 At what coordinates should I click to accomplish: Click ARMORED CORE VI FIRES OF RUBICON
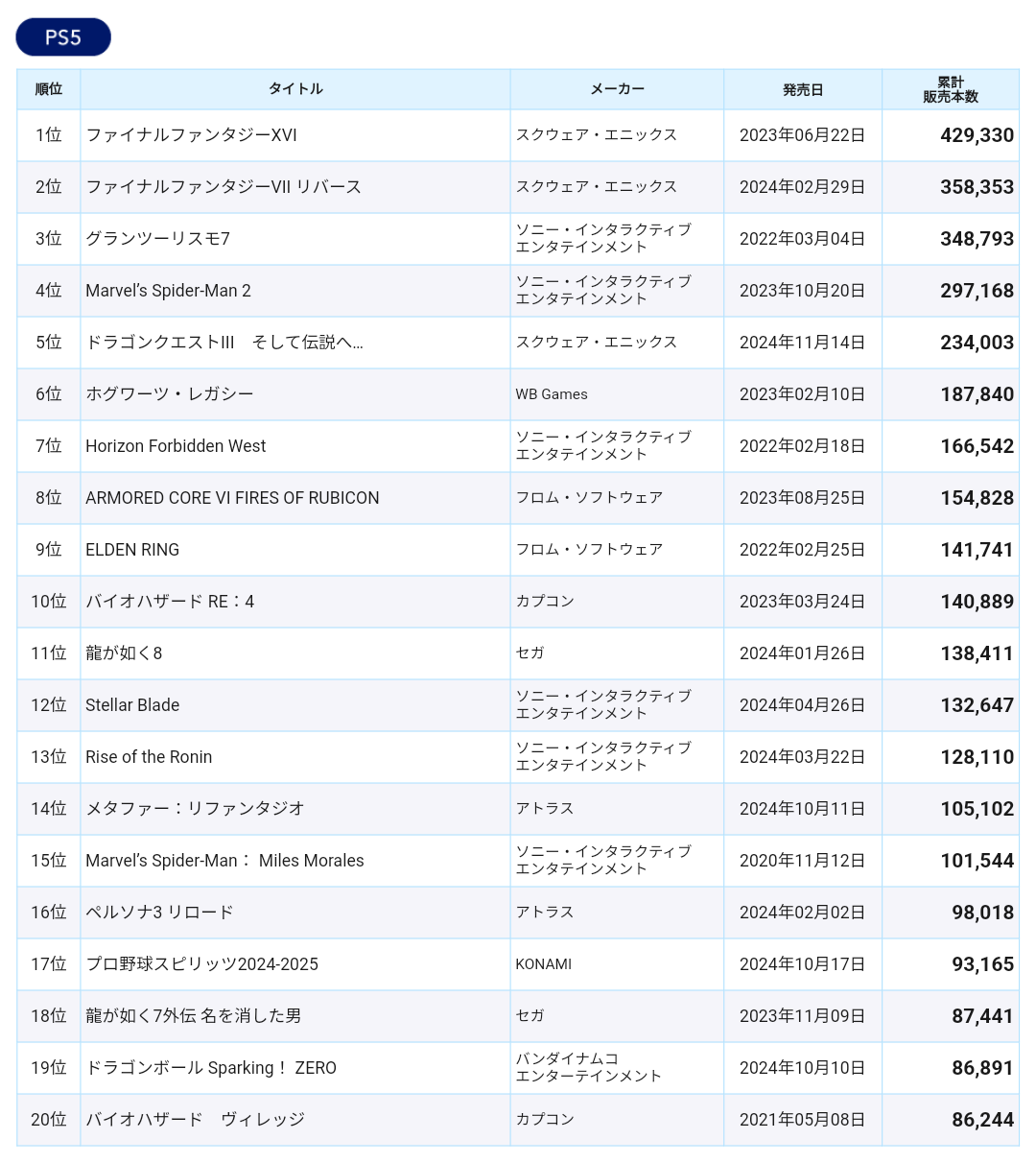tap(232, 498)
